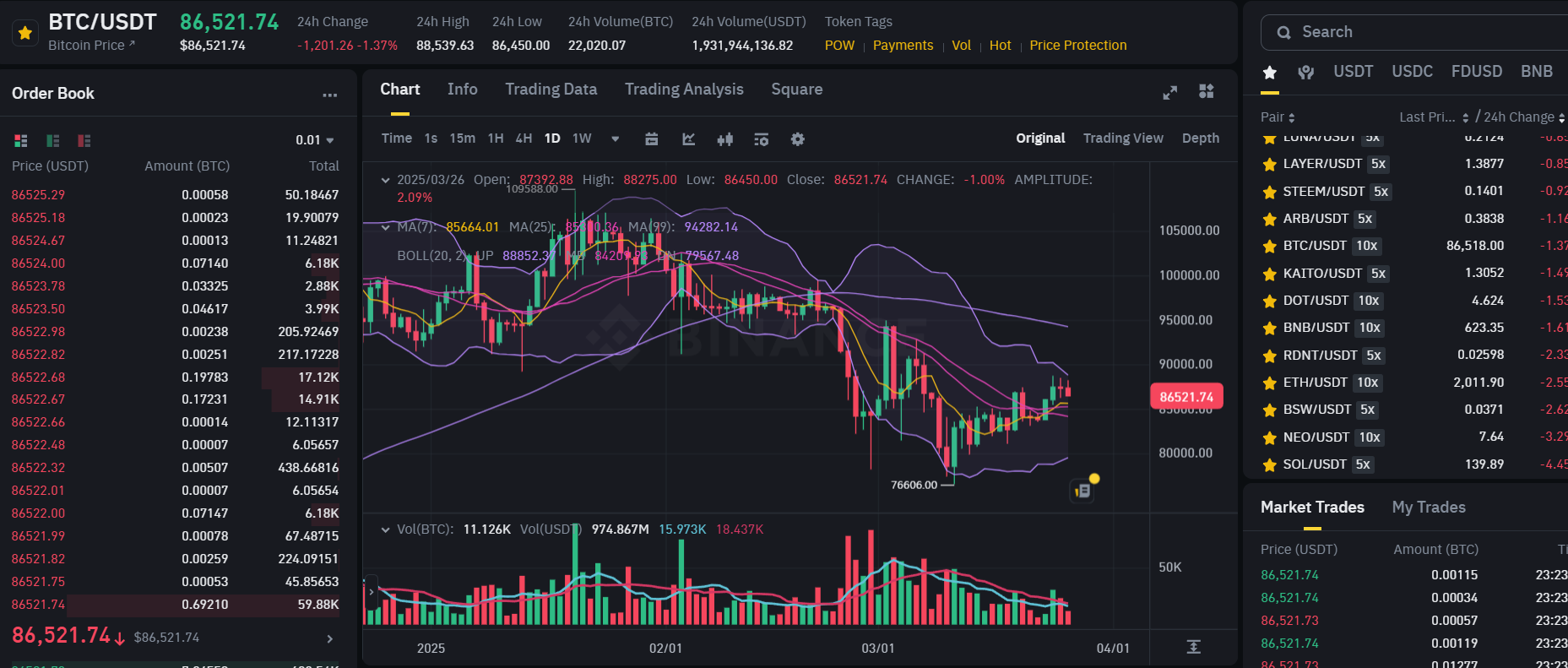Select the FDUSD market tab
Screen dimensions: 1568x668
tap(1477, 72)
